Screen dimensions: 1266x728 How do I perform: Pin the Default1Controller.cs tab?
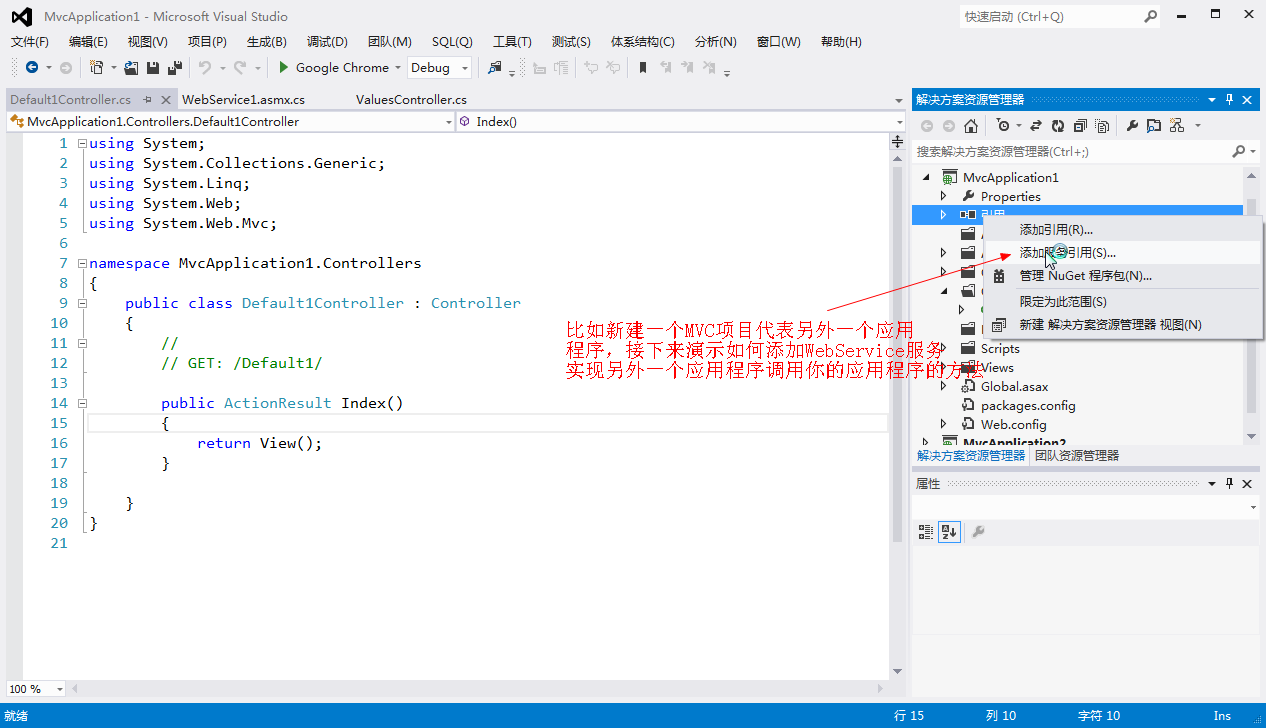tap(147, 100)
